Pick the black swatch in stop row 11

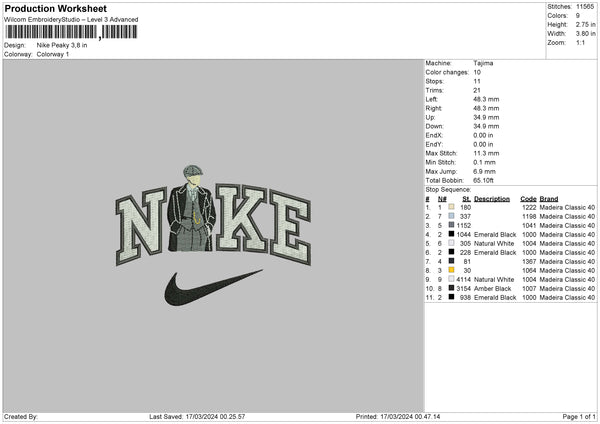(452, 297)
